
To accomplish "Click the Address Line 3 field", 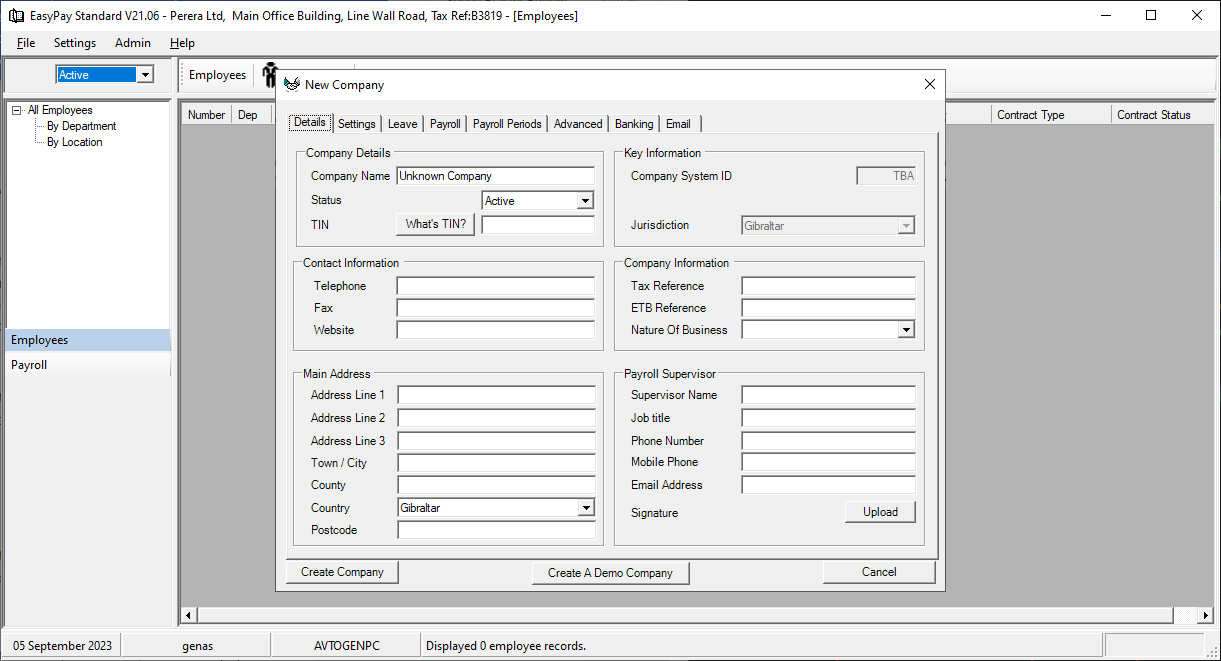I will (x=496, y=441).
